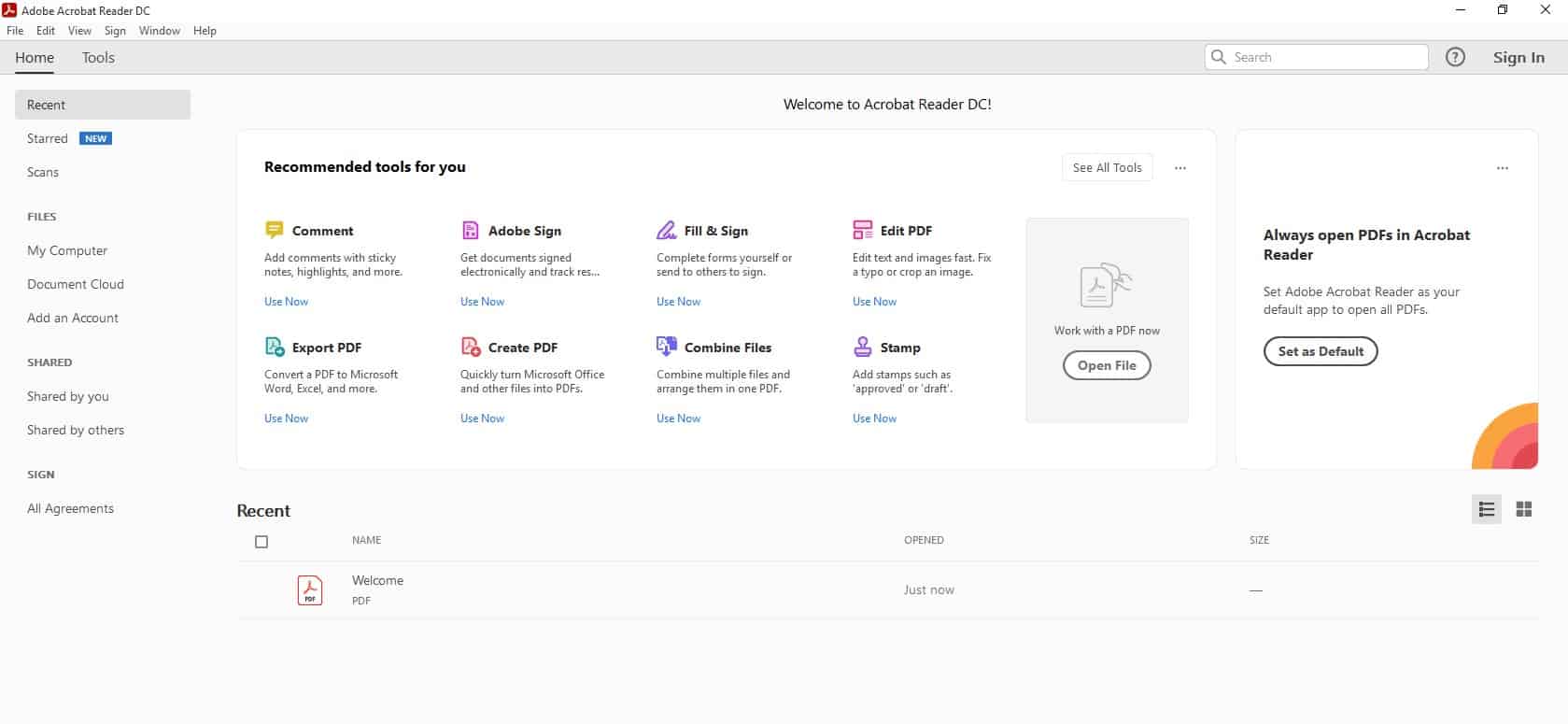Open the Edit menu
1568x724 pixels.
pyautogui.click(x=46, y=31)
